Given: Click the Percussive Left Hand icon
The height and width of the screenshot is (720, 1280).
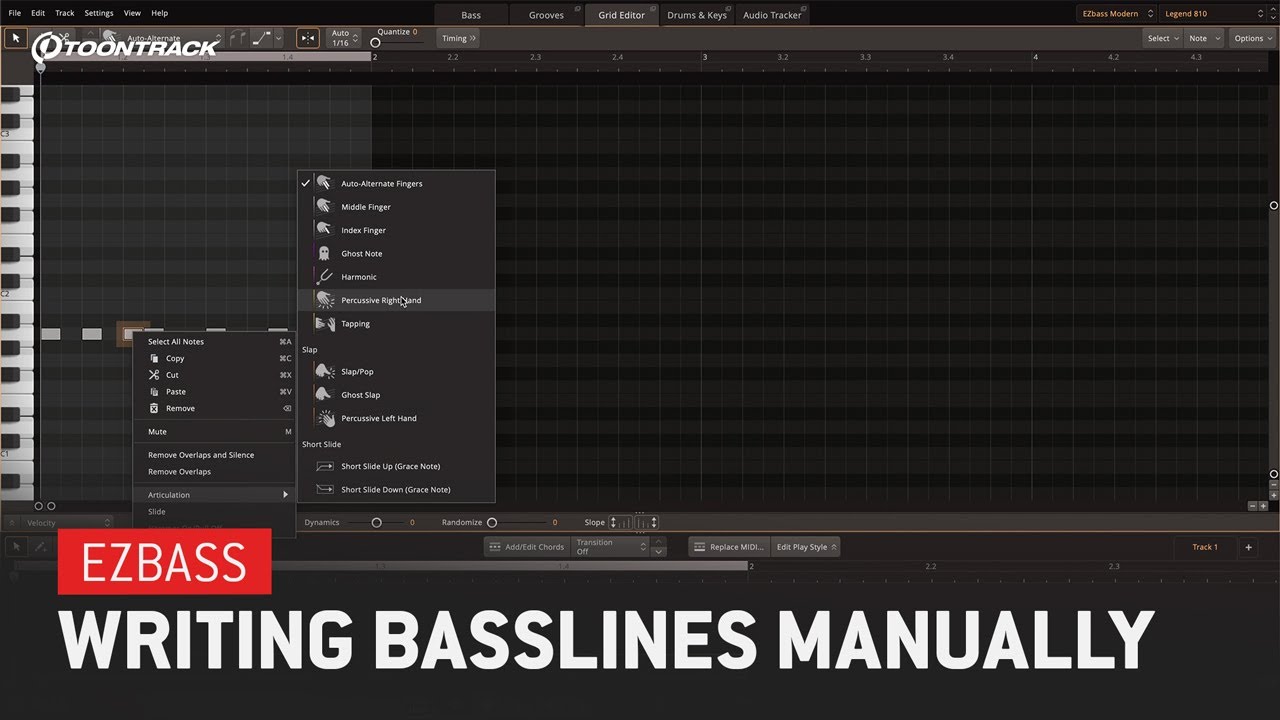Looking at the screenshot, I should [x=325, y=418].
